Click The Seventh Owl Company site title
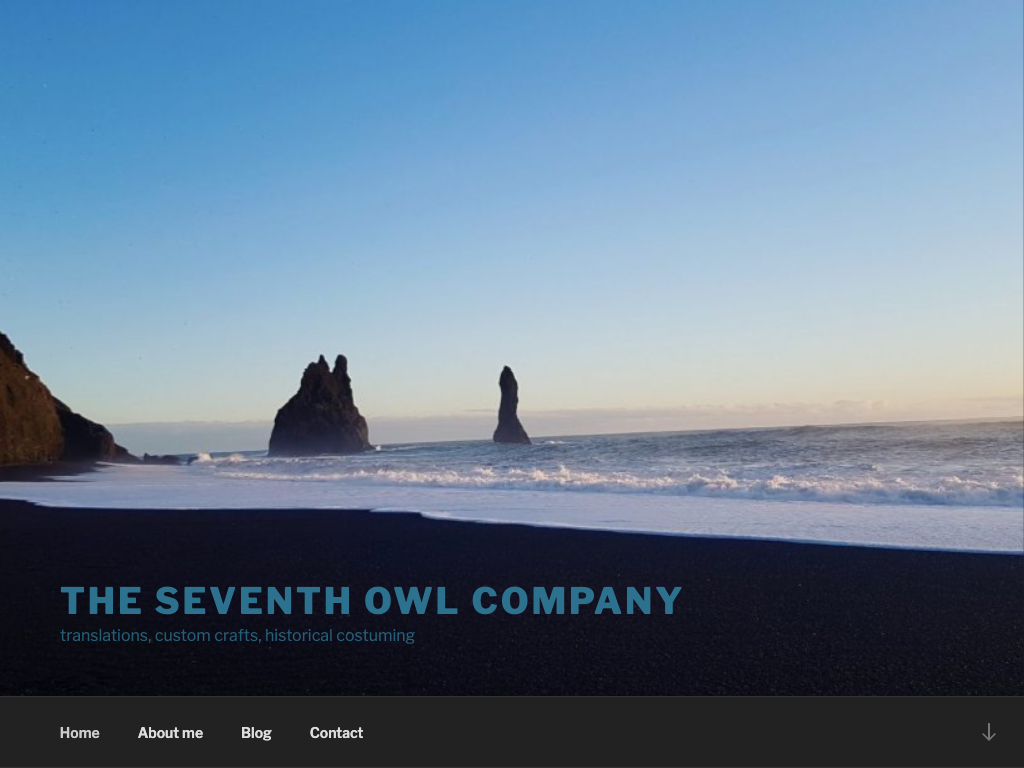 tap(371, 601)
